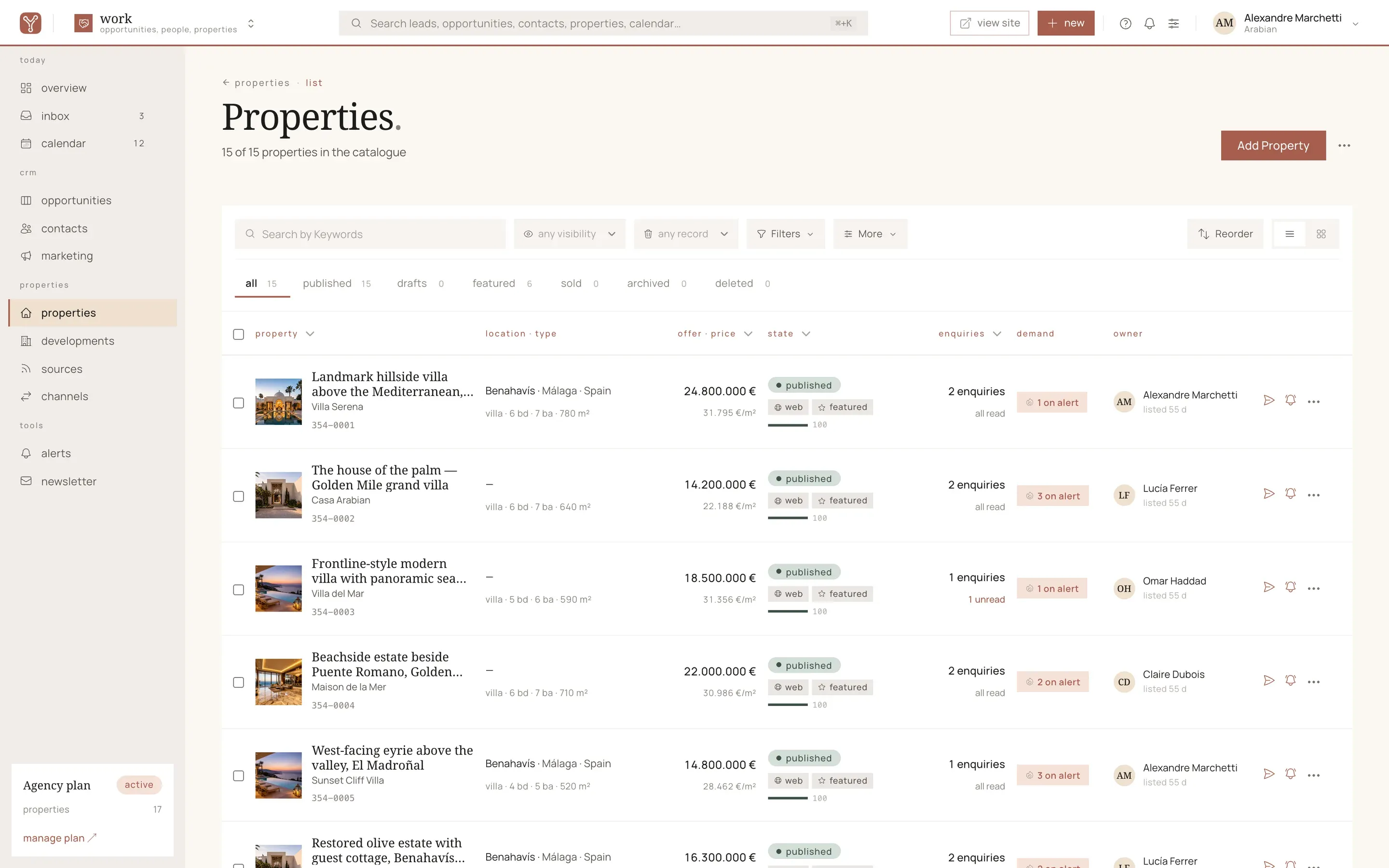
Task: Expand the Filters dropdown
Action: pyautogui.click(x=785, y=234)
